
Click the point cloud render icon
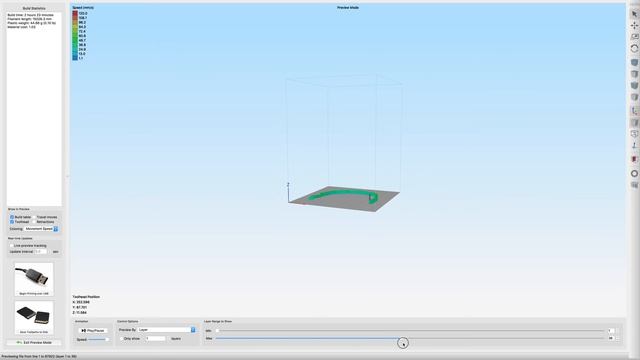(x=634, y=146)
